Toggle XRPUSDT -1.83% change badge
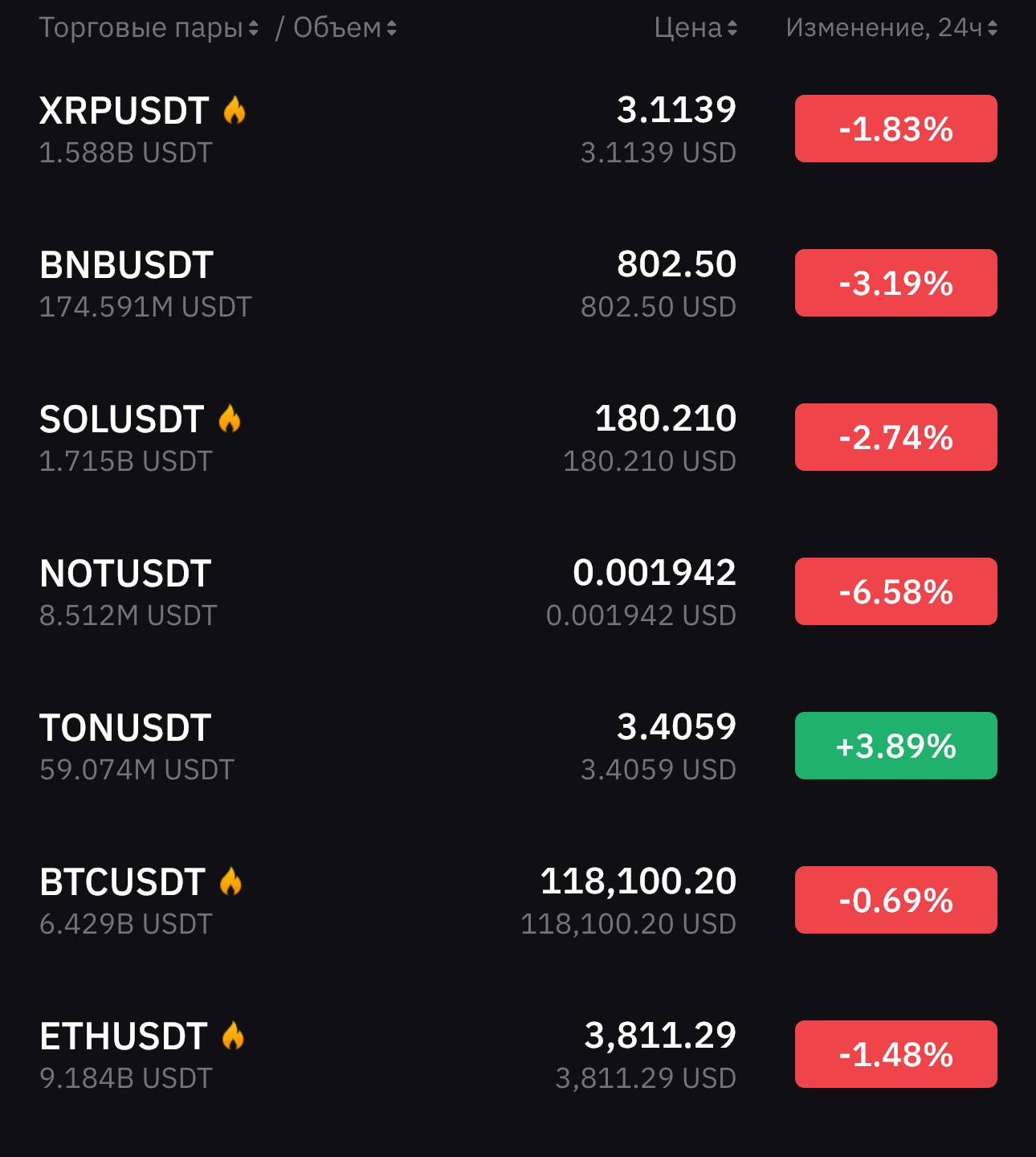The height and width of the screenshot is (1157, 1036). [x=896, y=129]
